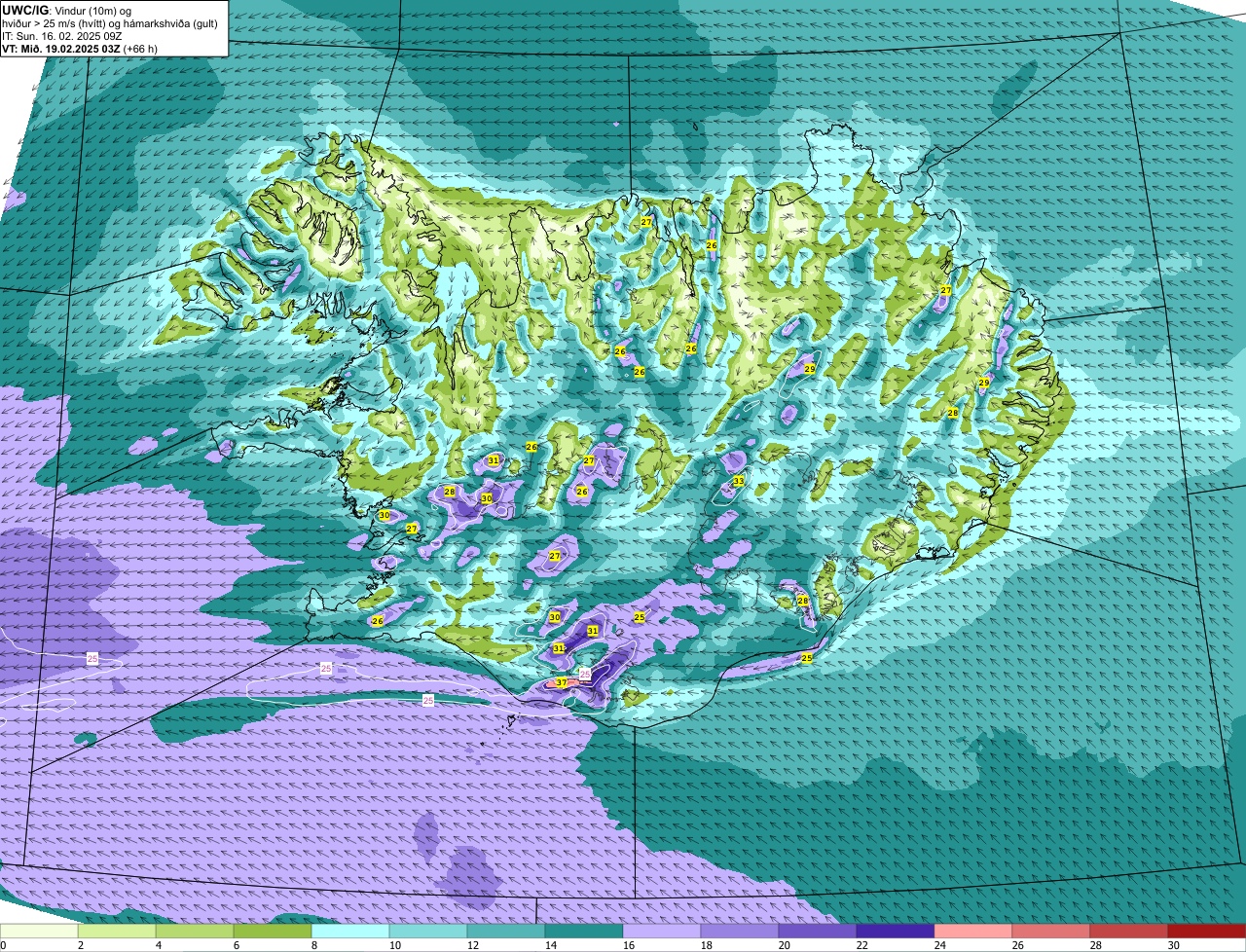This screenshot has width=1246, height=952.
Task: Click the pale yellow 0–2 legend swatch
Action: (39, 932)
